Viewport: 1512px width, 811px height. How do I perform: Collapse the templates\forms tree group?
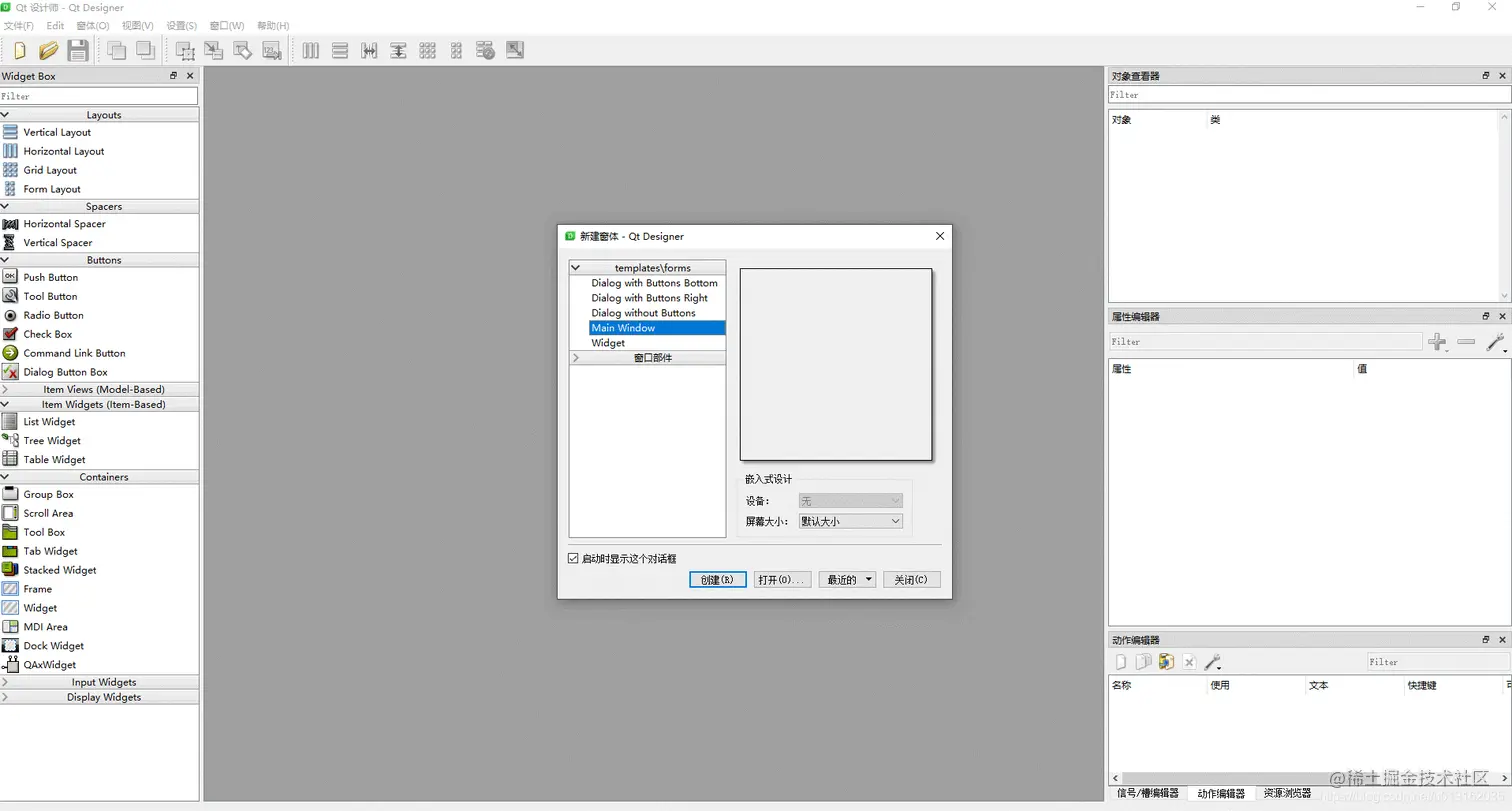[x=576, y=268]
